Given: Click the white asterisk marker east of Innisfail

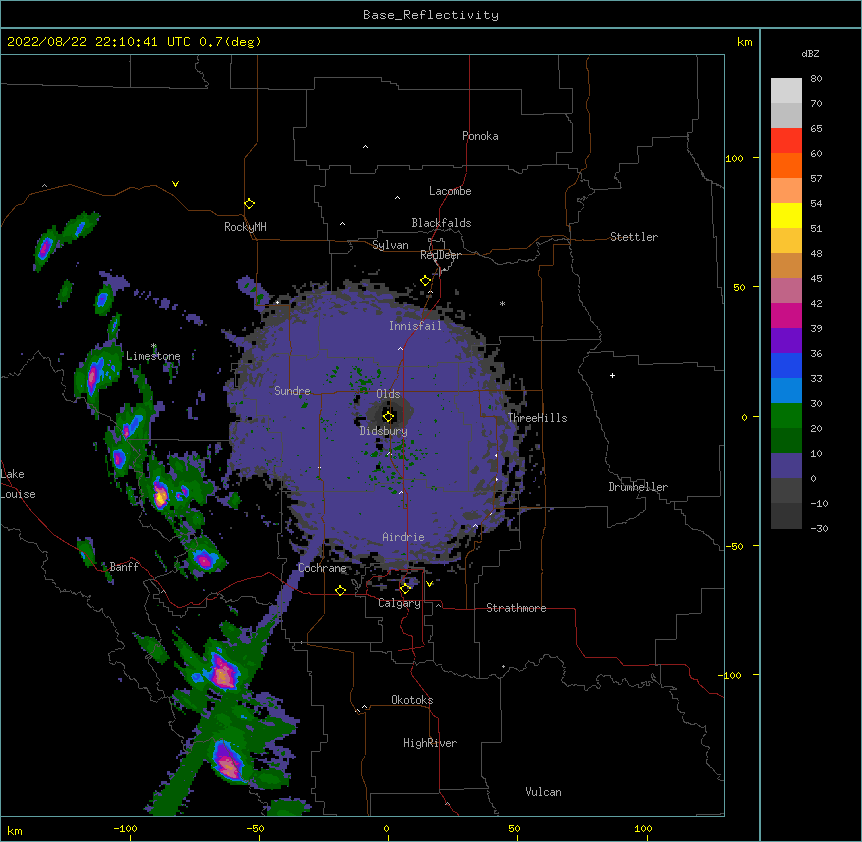Looking at the screenshot, I should 502,303.
